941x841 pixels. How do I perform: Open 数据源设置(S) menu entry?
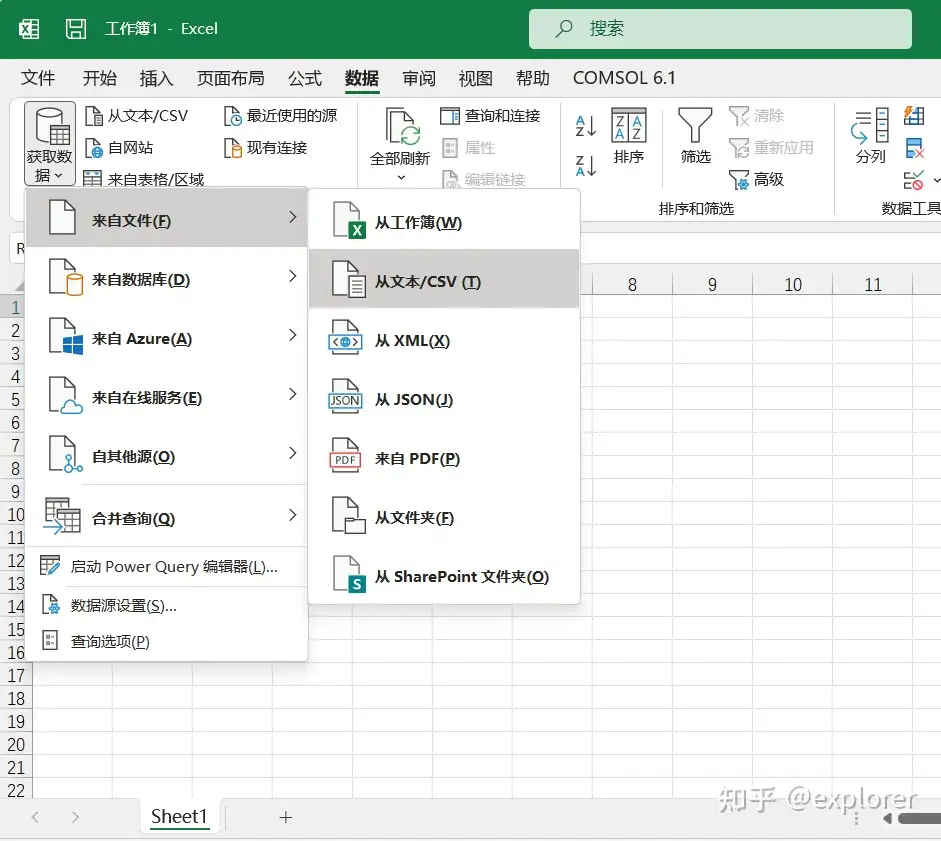click(167, 606)
